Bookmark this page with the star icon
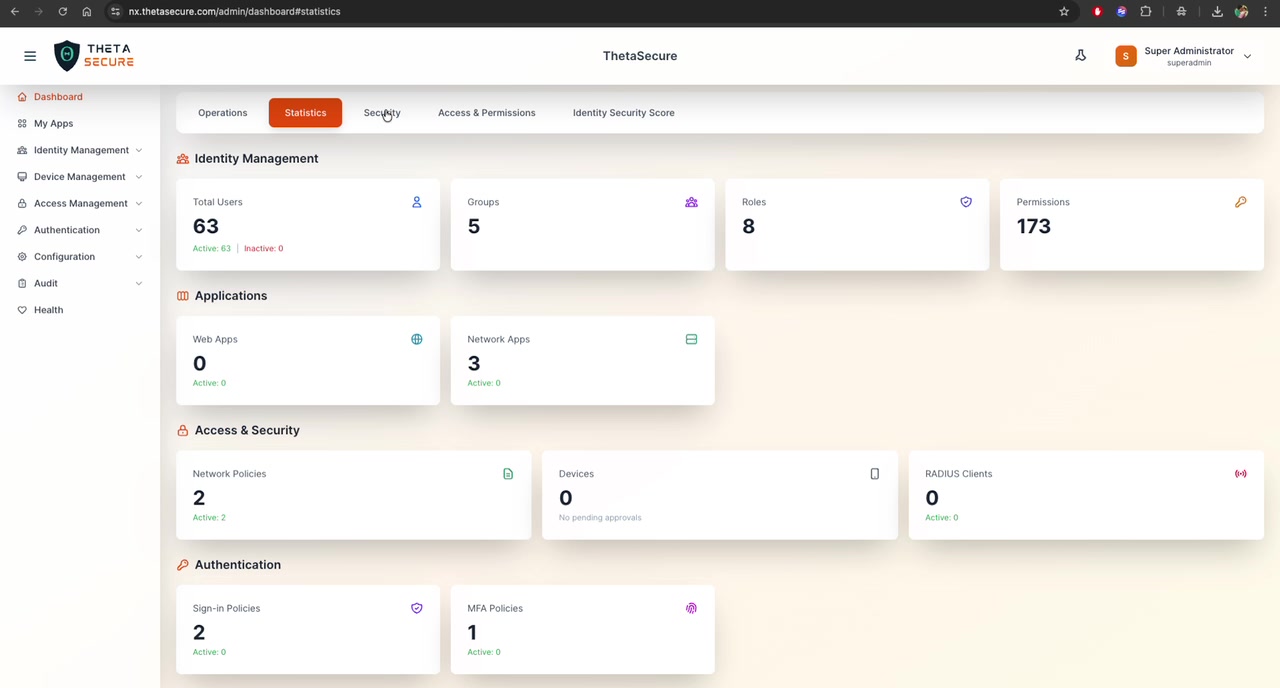This screenshot has height=688, width=1280. point(1064,12)
